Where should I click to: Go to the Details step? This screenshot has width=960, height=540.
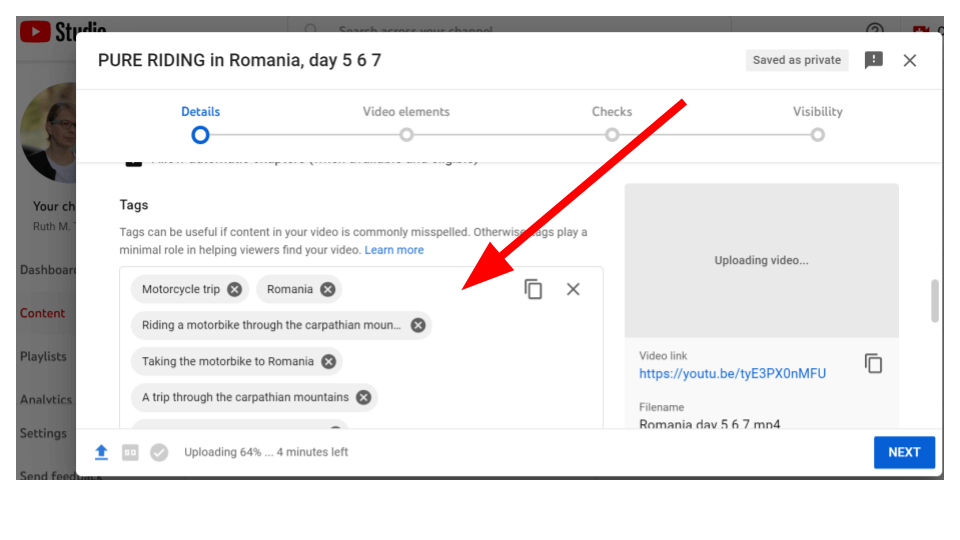point(200,111)
